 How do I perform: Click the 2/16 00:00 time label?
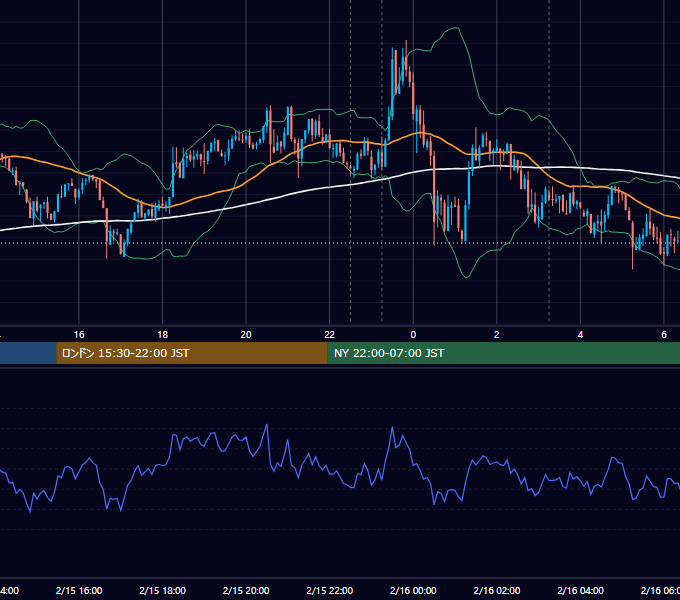pyautogui.click(x=413, y=590)
